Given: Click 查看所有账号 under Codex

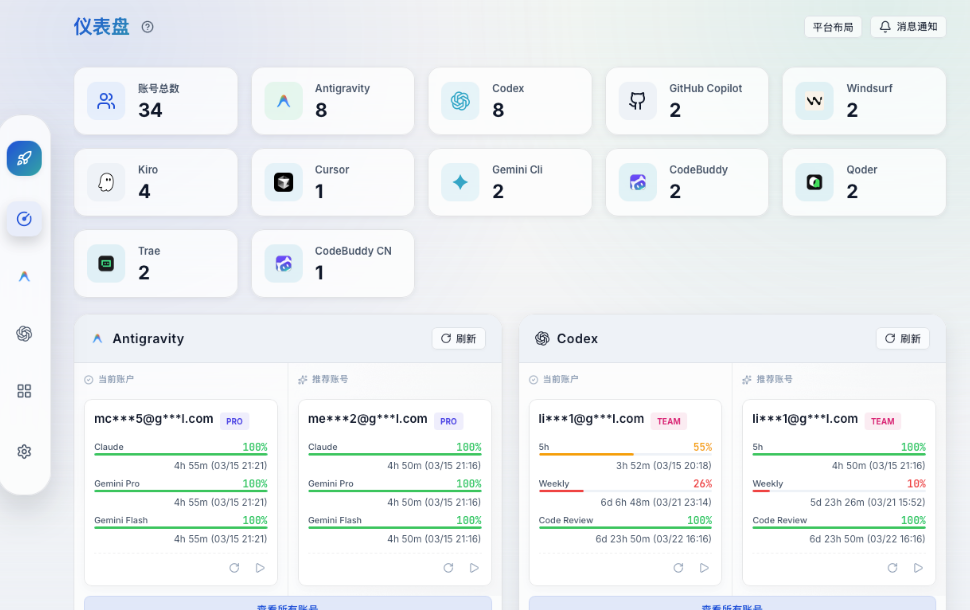Looking at the screenshot, I should point(732,604).
